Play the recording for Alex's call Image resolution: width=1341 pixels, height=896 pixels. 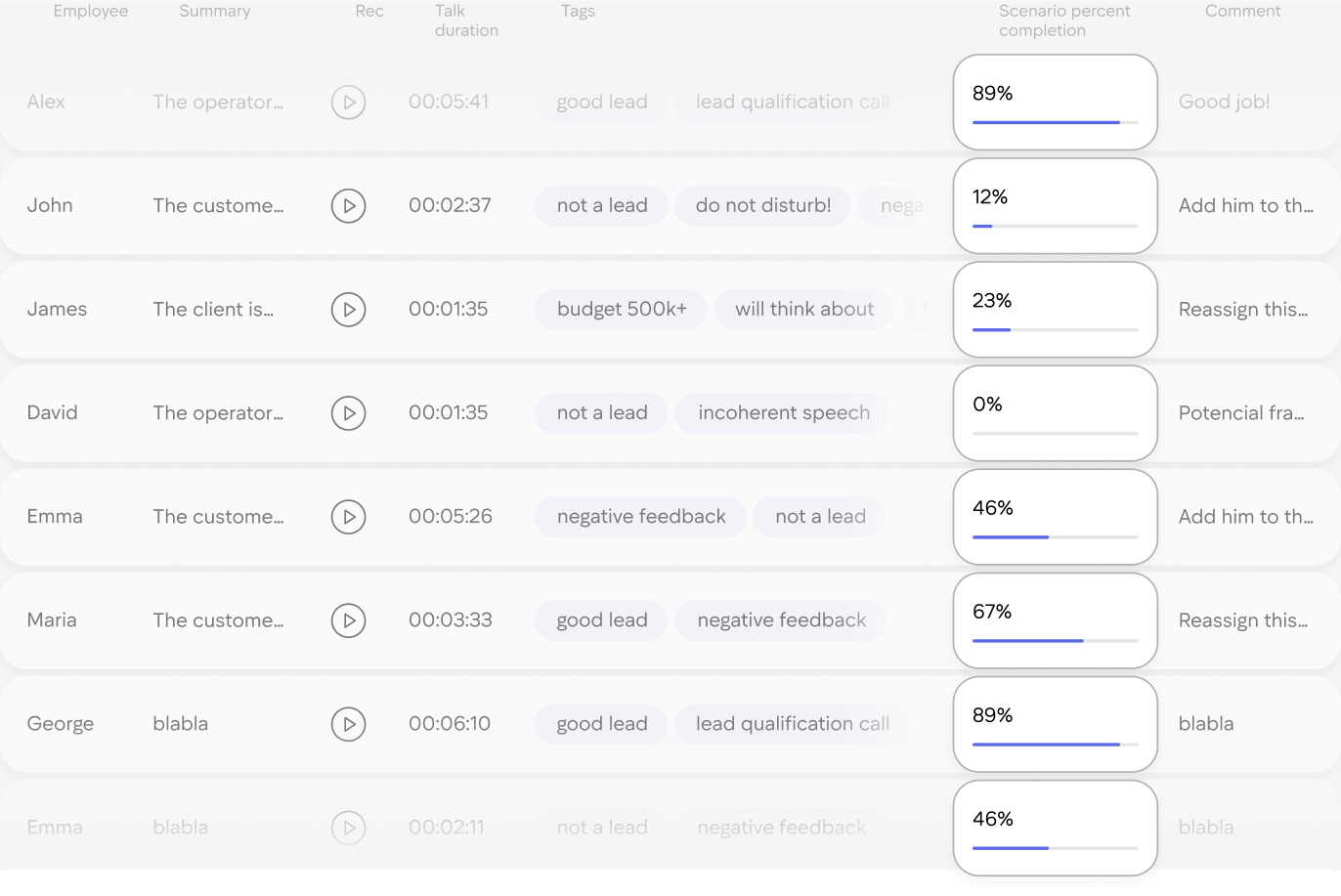coord(348,103)
